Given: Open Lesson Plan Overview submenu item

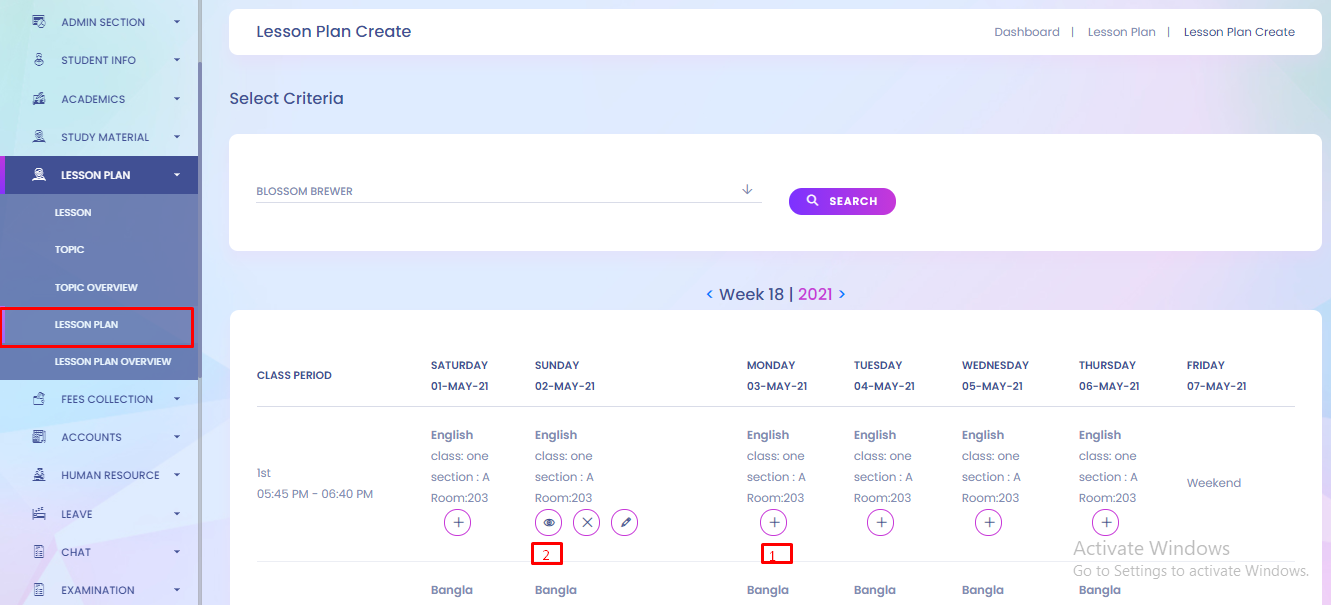Looking at the screenshot, I should click(113, 361).
